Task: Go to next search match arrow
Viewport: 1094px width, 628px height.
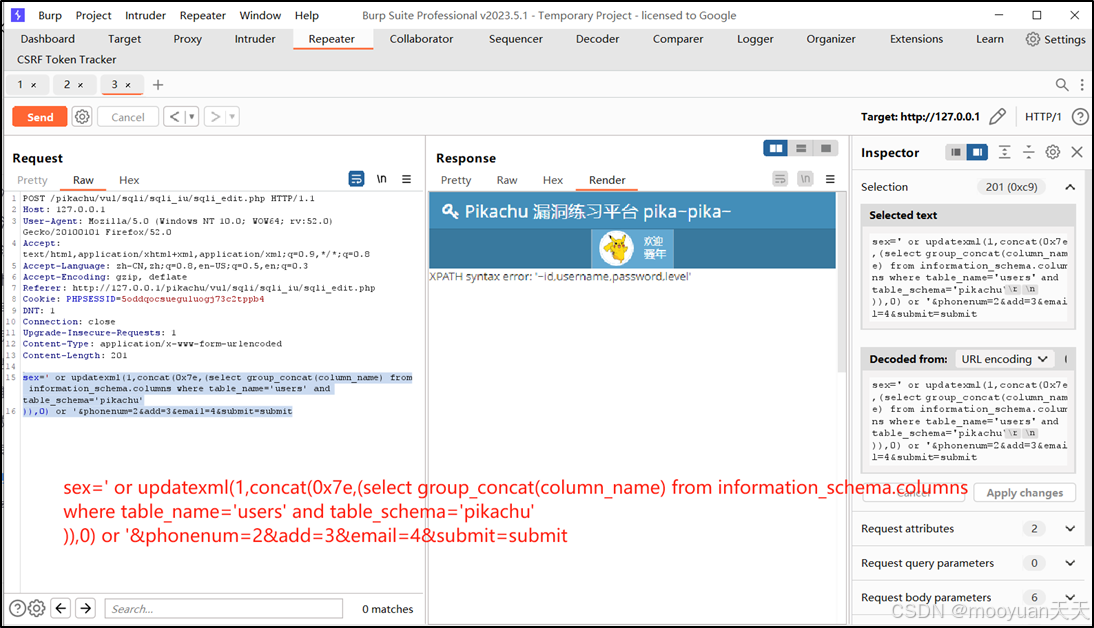Action: pyautogui.click(x=86, y=608)
